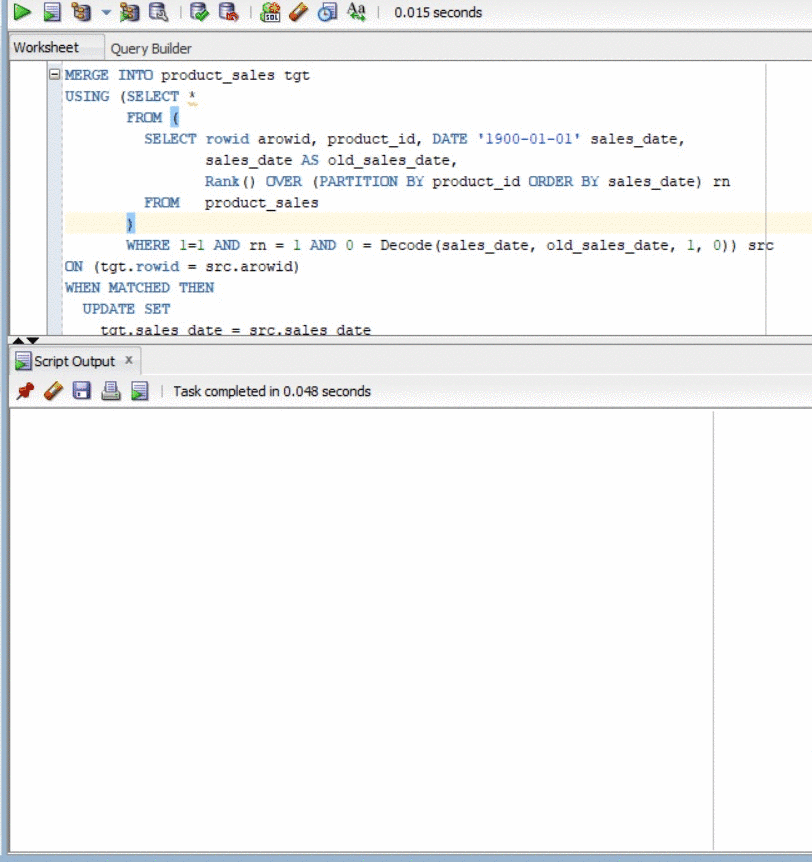812x862 pixels.
Task: Click the highlighted opening parenthesis after FROM
Action: [x=175, y=118]
